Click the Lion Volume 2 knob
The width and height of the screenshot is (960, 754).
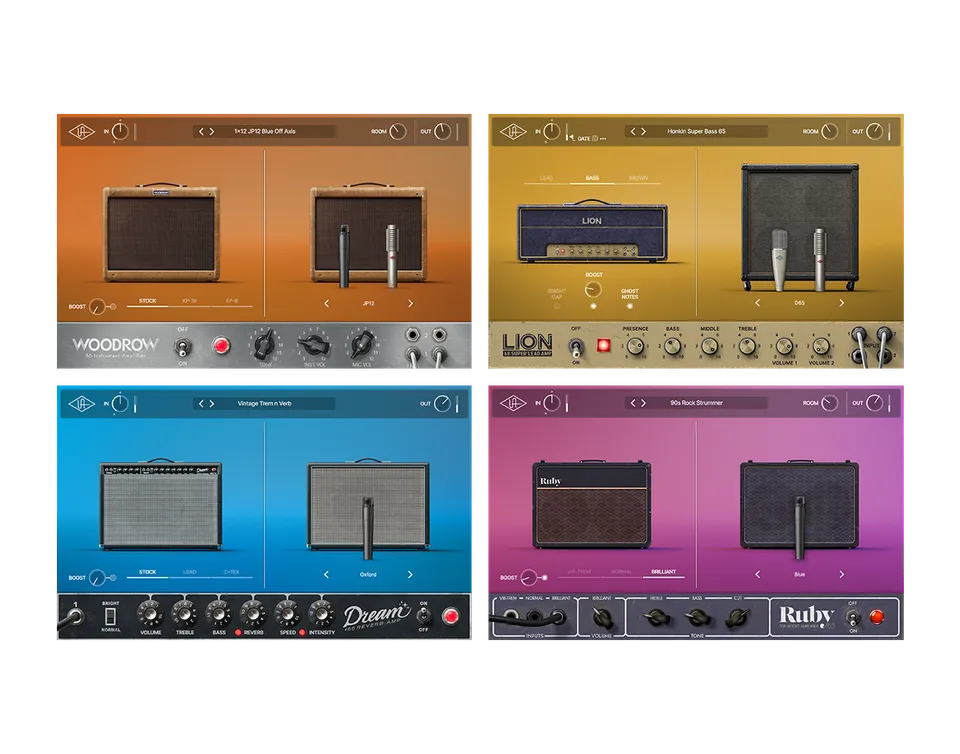pyautogui.click(x=821, y=346)
